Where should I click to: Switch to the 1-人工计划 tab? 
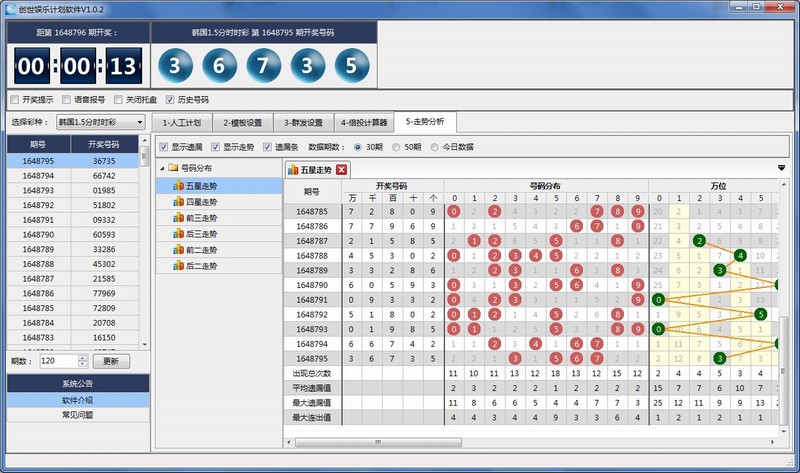pyautogui.click(x=180, y=123)
